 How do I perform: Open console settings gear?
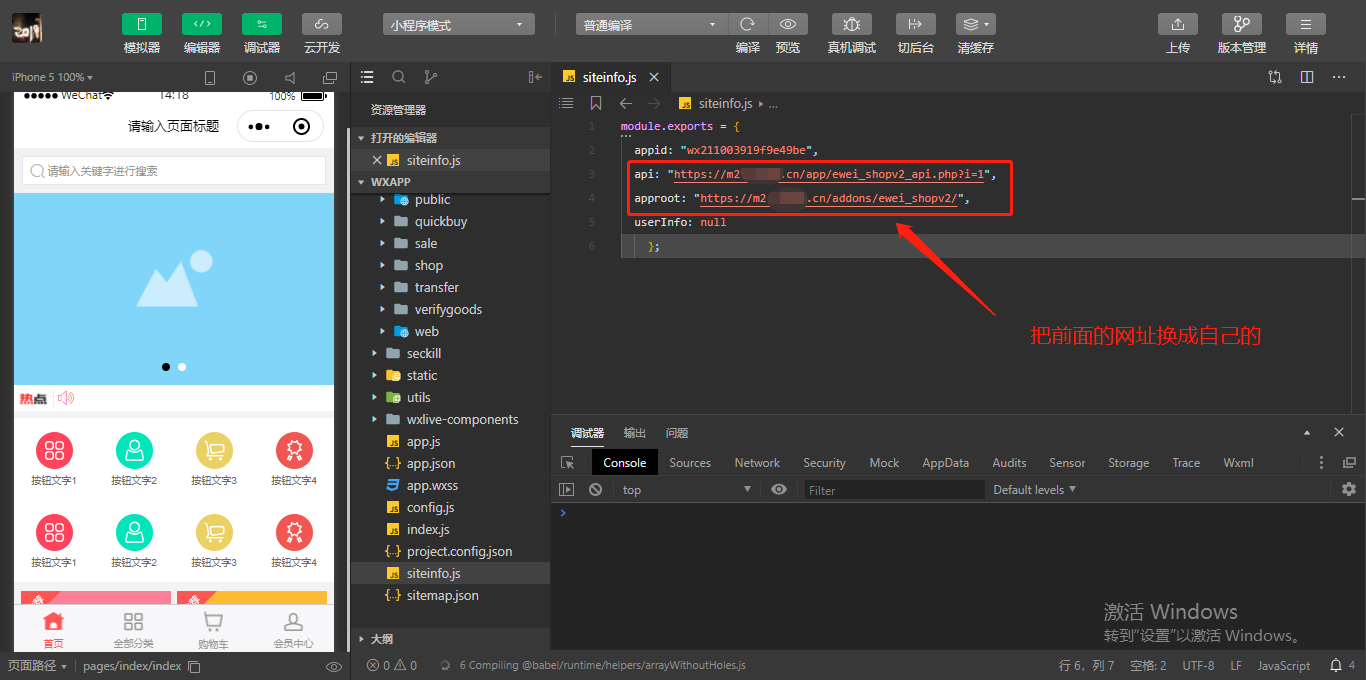tap(1349, 489)
